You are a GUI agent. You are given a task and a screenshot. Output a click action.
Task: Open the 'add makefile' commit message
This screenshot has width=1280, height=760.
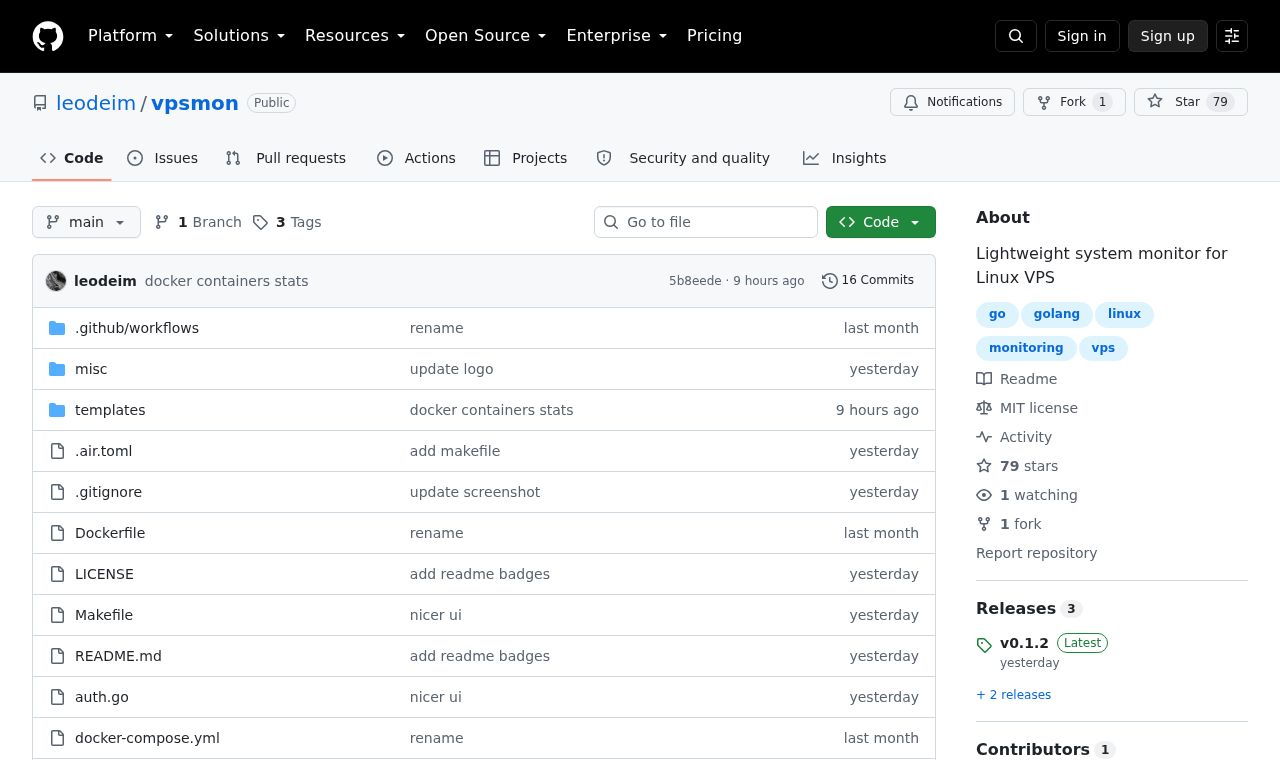(455, 451)
